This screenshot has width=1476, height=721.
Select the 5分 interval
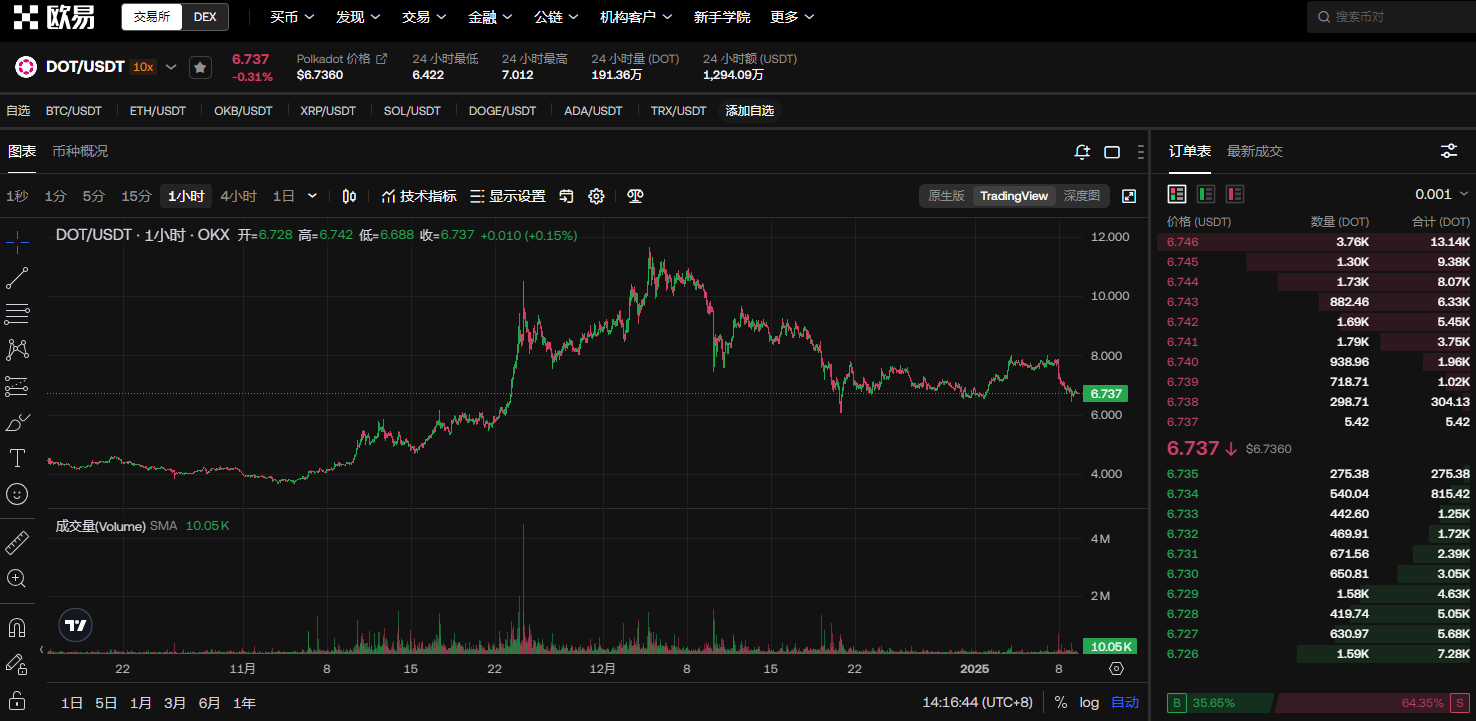click(x=93, y=196)
